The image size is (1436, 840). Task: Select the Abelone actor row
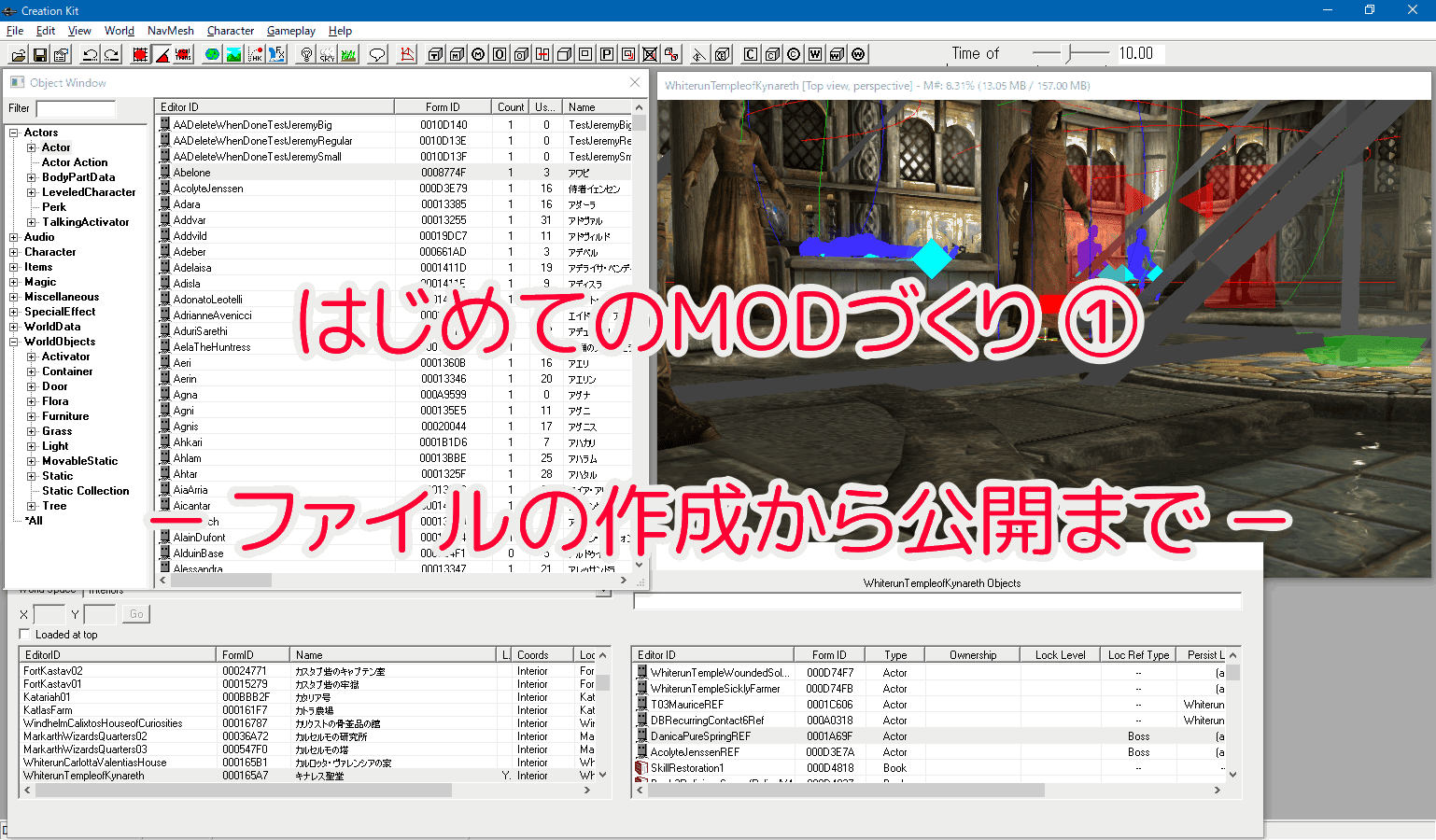point(394,173)
